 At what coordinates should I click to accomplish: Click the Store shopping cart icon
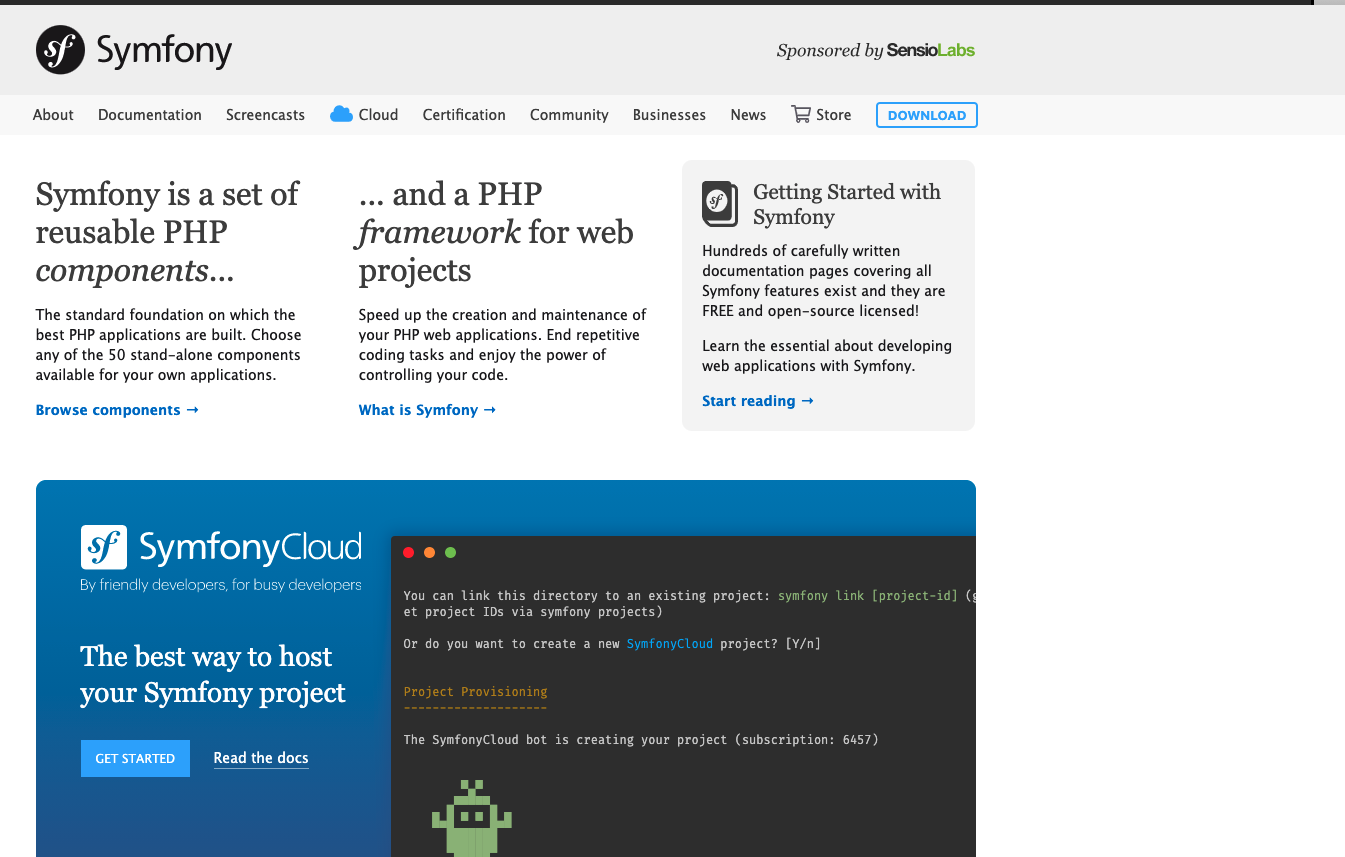801,114
